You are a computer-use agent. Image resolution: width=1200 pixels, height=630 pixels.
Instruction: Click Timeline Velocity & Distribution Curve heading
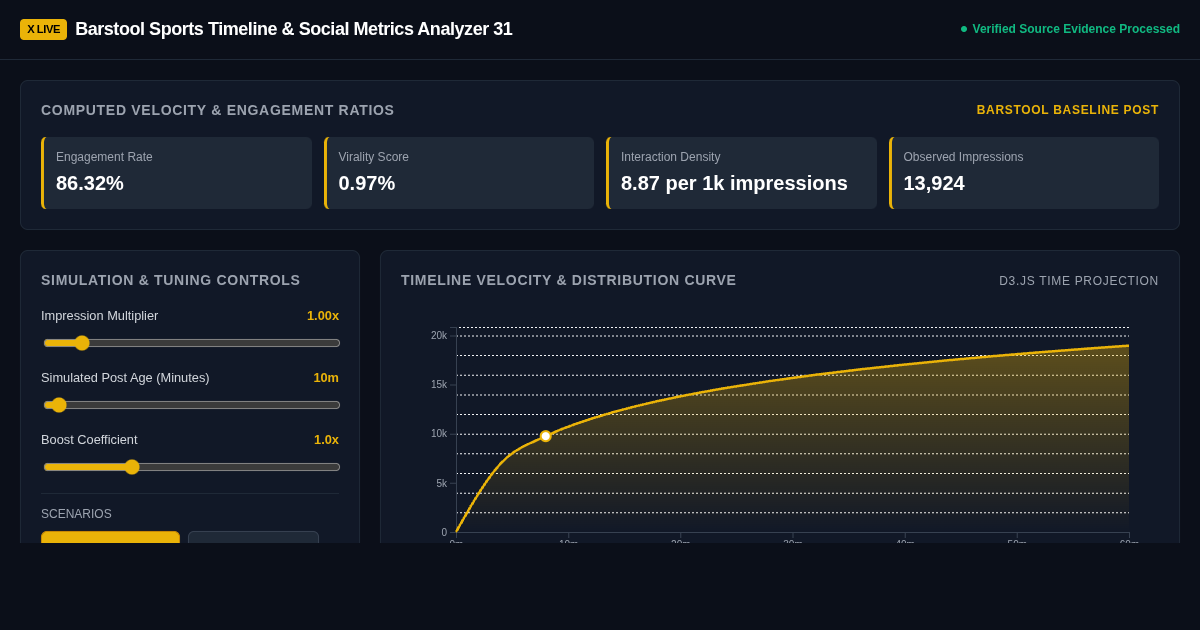569,280
